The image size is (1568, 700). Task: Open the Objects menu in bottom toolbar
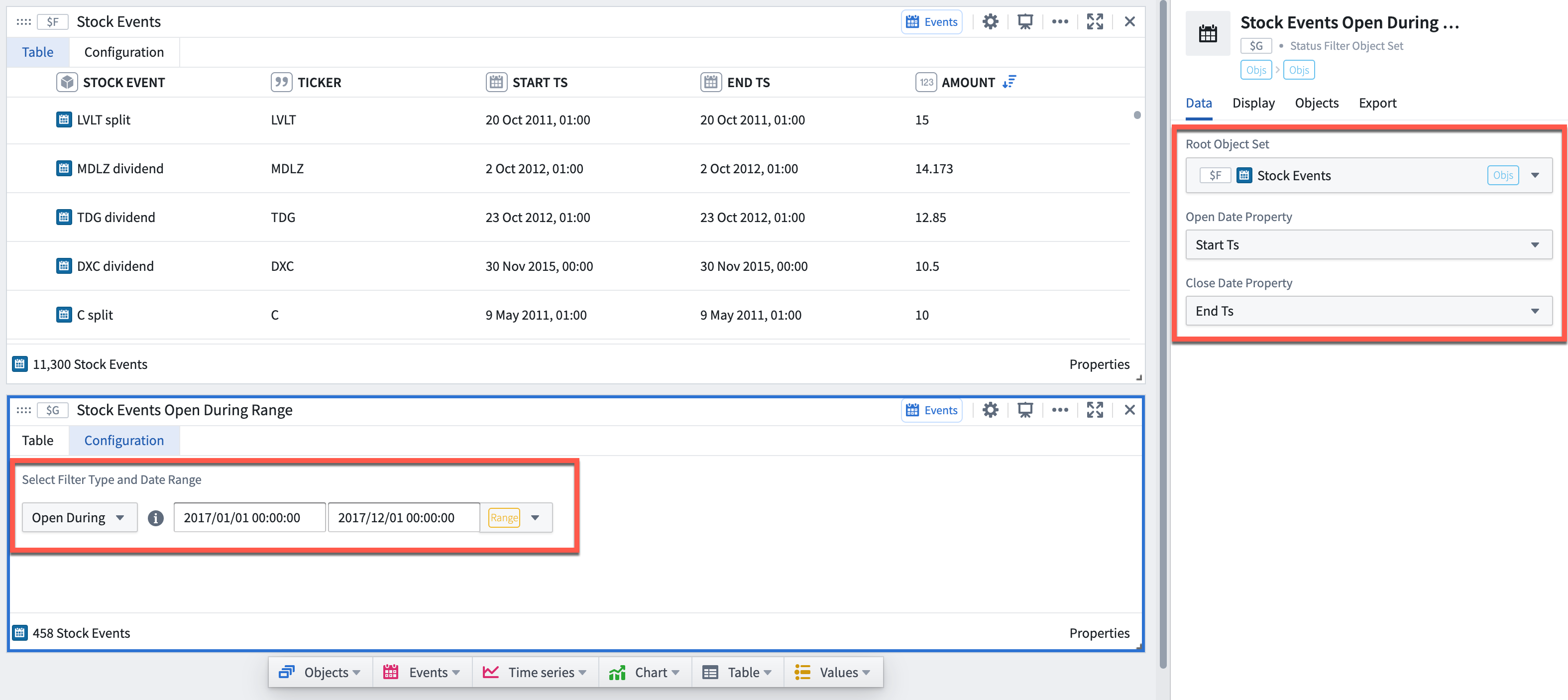[320, 673]
